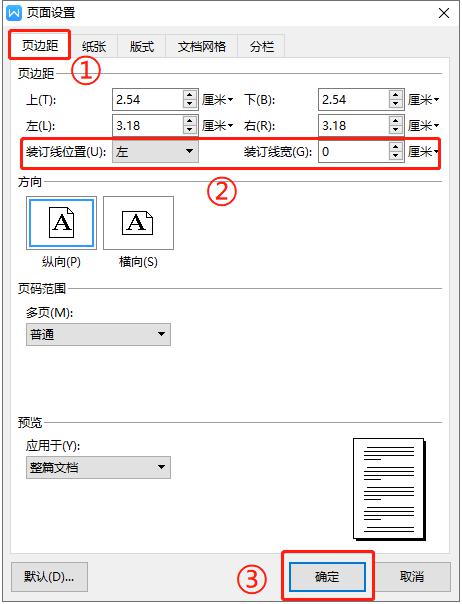The height and width of the screenshot is (604, 462).
Task: Click the WPS logo in title bar
Action: point(14,13)
